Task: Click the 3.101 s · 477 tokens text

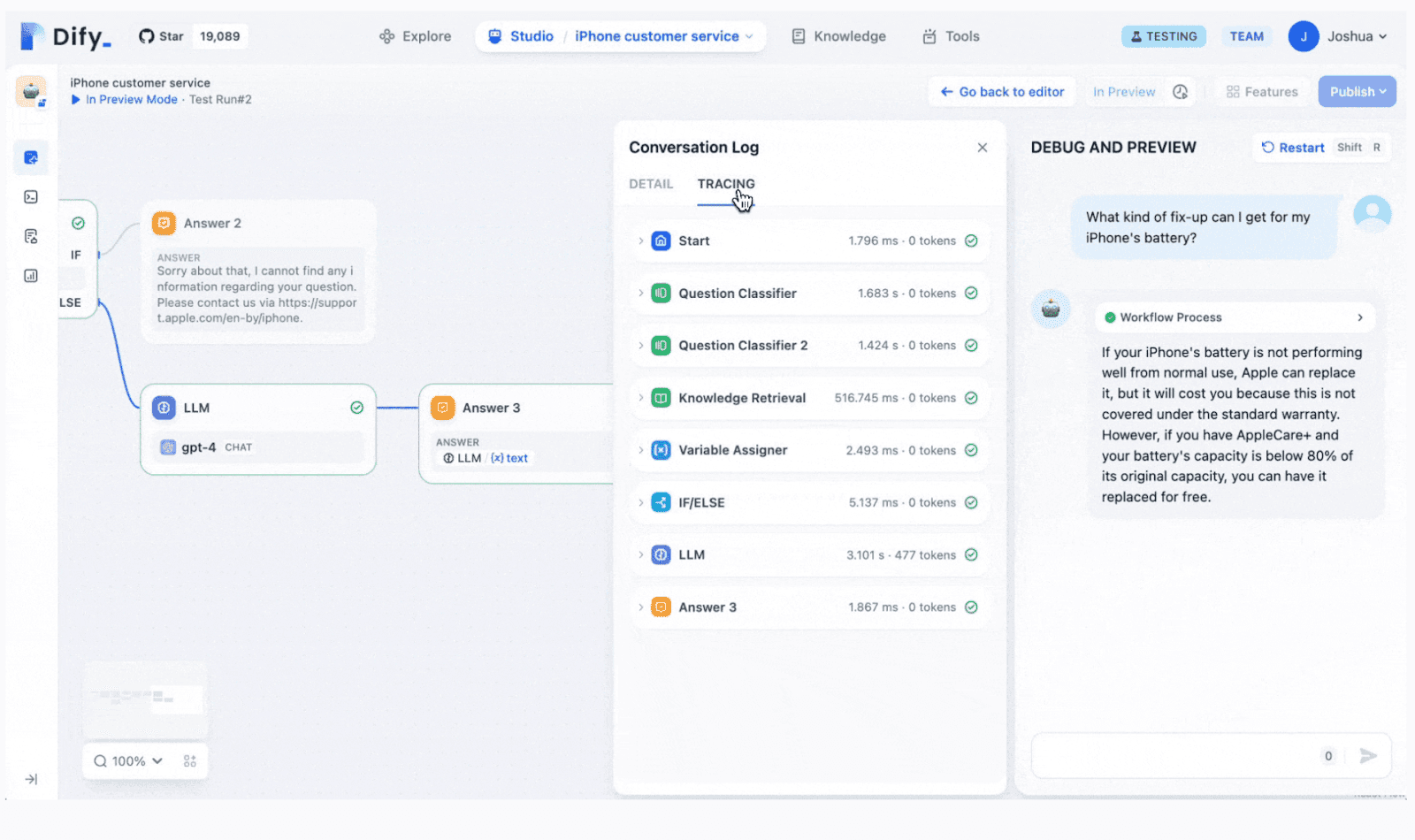Action: pos(901,555)
